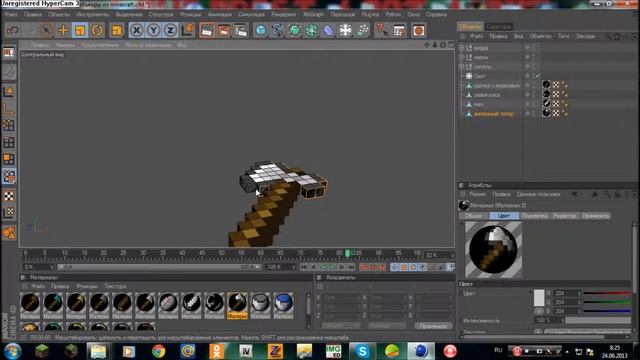The width and height of the screenshot is (640, 360).
Task: Toggle the Z axis lock
Action: pos(171,30)
